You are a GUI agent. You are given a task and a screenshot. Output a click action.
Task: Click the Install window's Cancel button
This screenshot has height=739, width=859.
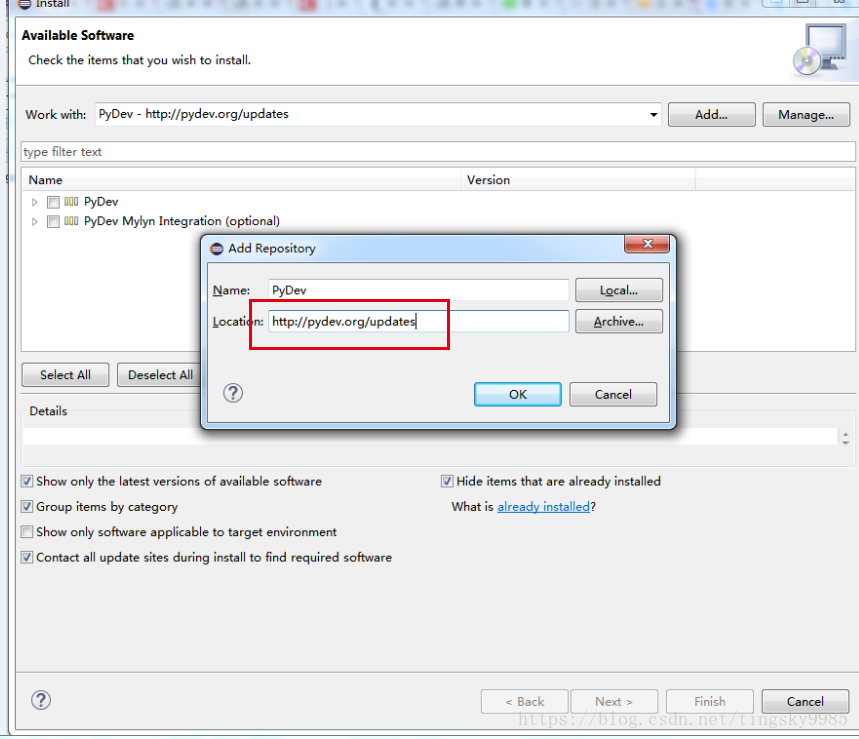805,701
